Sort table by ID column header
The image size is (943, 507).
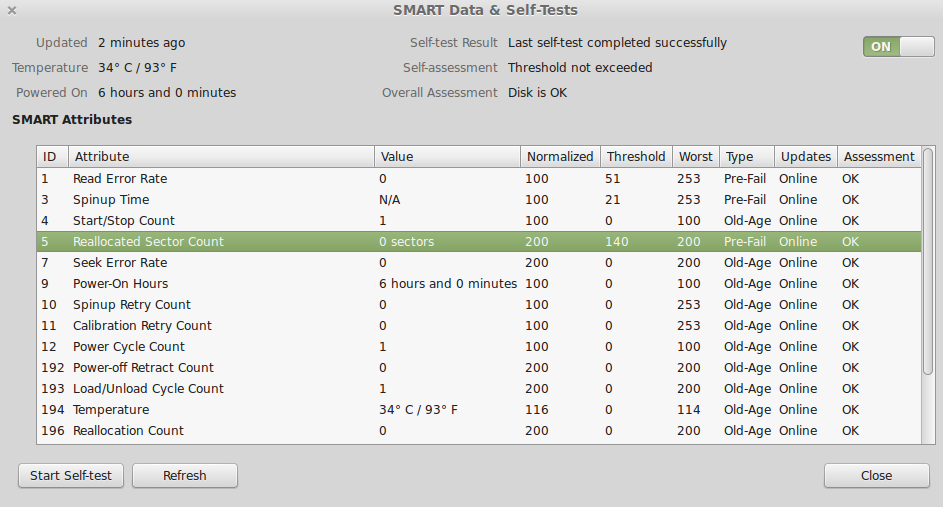[x=52, y=156]
